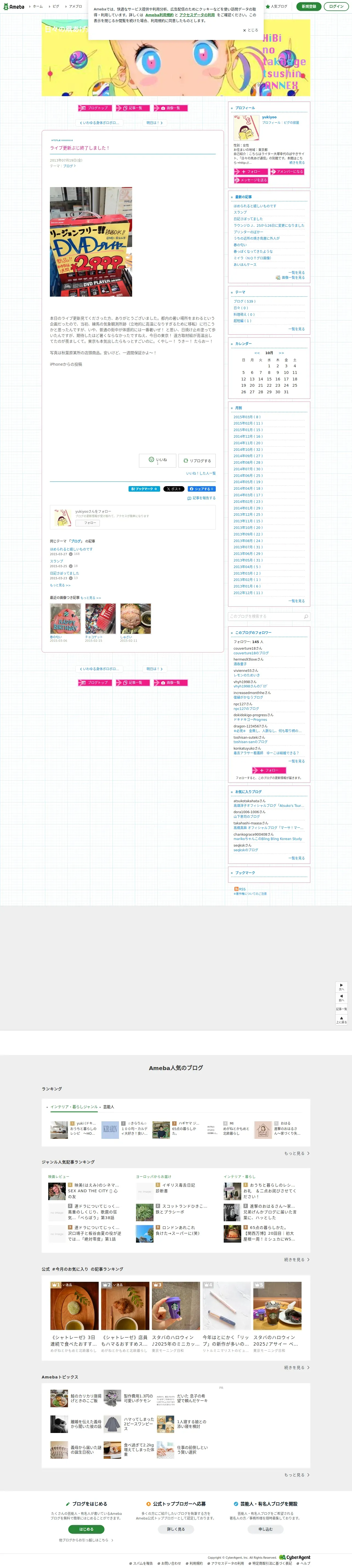The height and width of the screenshot is (1568, 352).
Task: Open the related article ほめられると嬉しいものです
Action: [71, 549]
